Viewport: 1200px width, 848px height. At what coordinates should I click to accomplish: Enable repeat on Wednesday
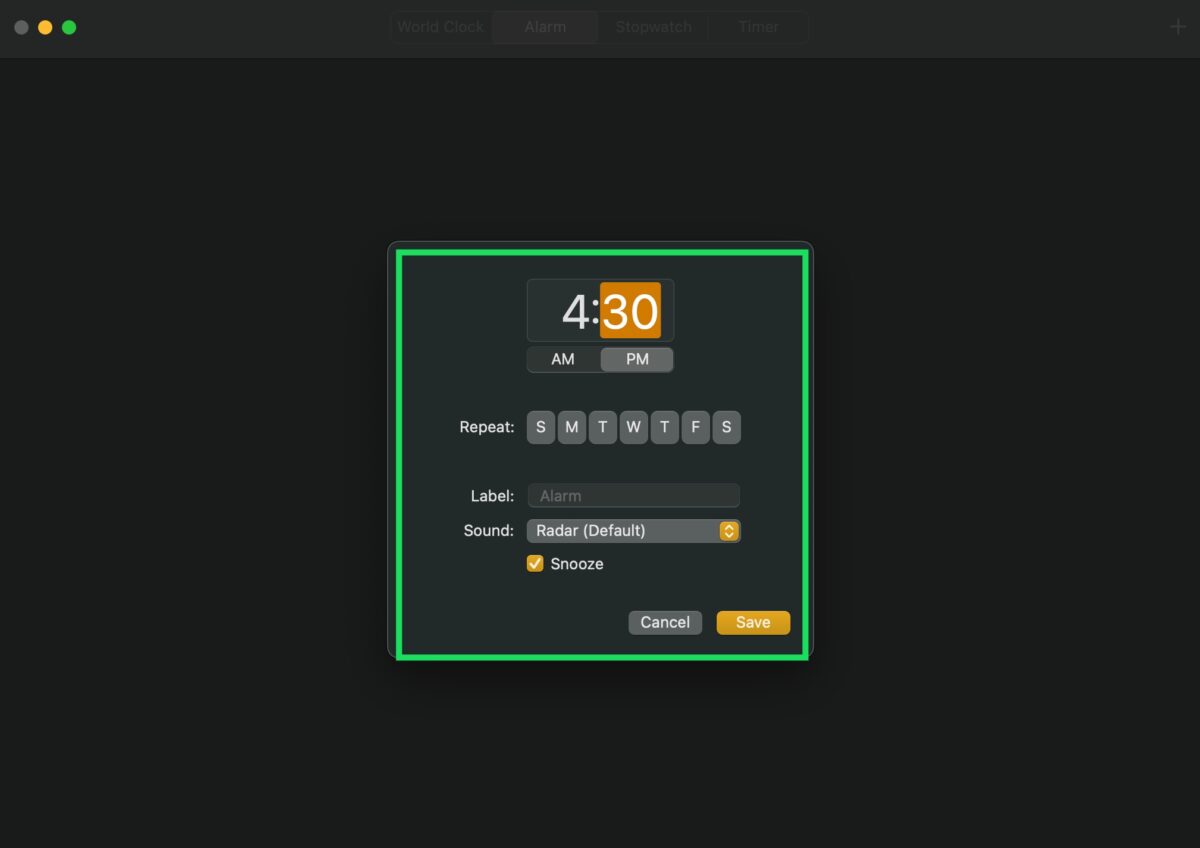point(634,427)
